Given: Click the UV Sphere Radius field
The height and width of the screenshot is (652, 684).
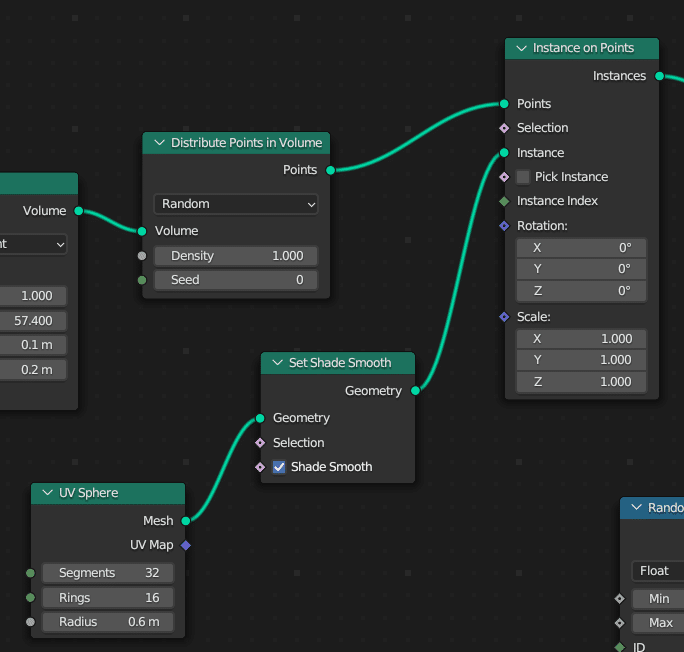Looking at the screenshot, I should coord(108,622).
